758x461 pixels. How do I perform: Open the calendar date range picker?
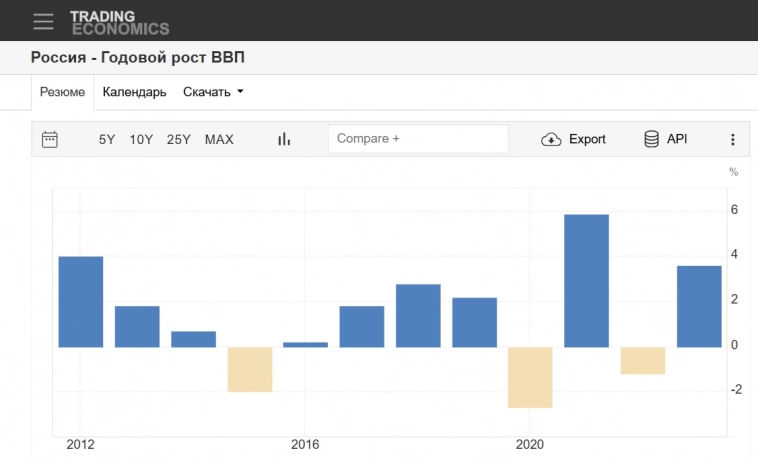pos(50,140)
